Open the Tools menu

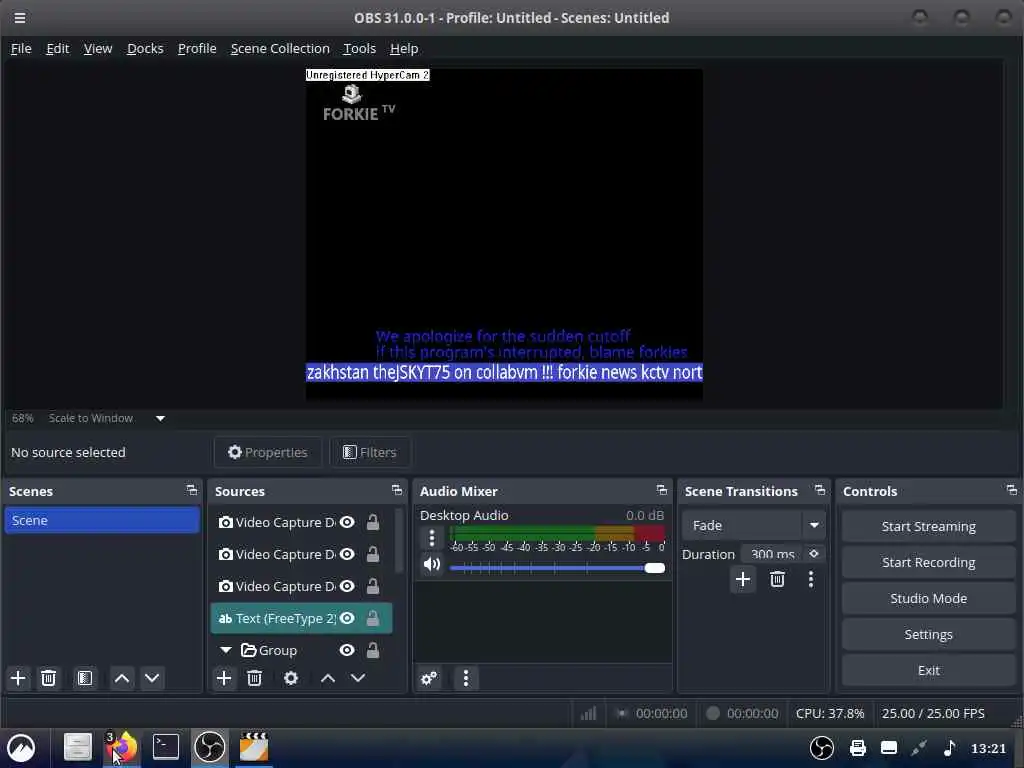(x=360, y=48)
